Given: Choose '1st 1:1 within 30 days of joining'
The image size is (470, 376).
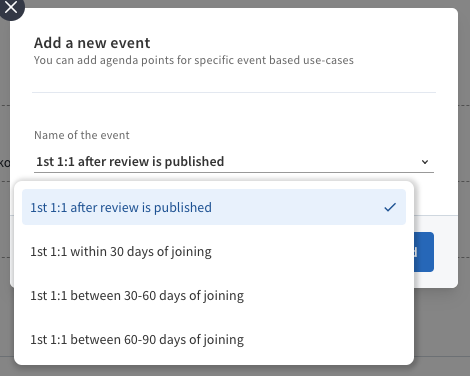Looking at the screenshot, I should click(x=214, y=251).
